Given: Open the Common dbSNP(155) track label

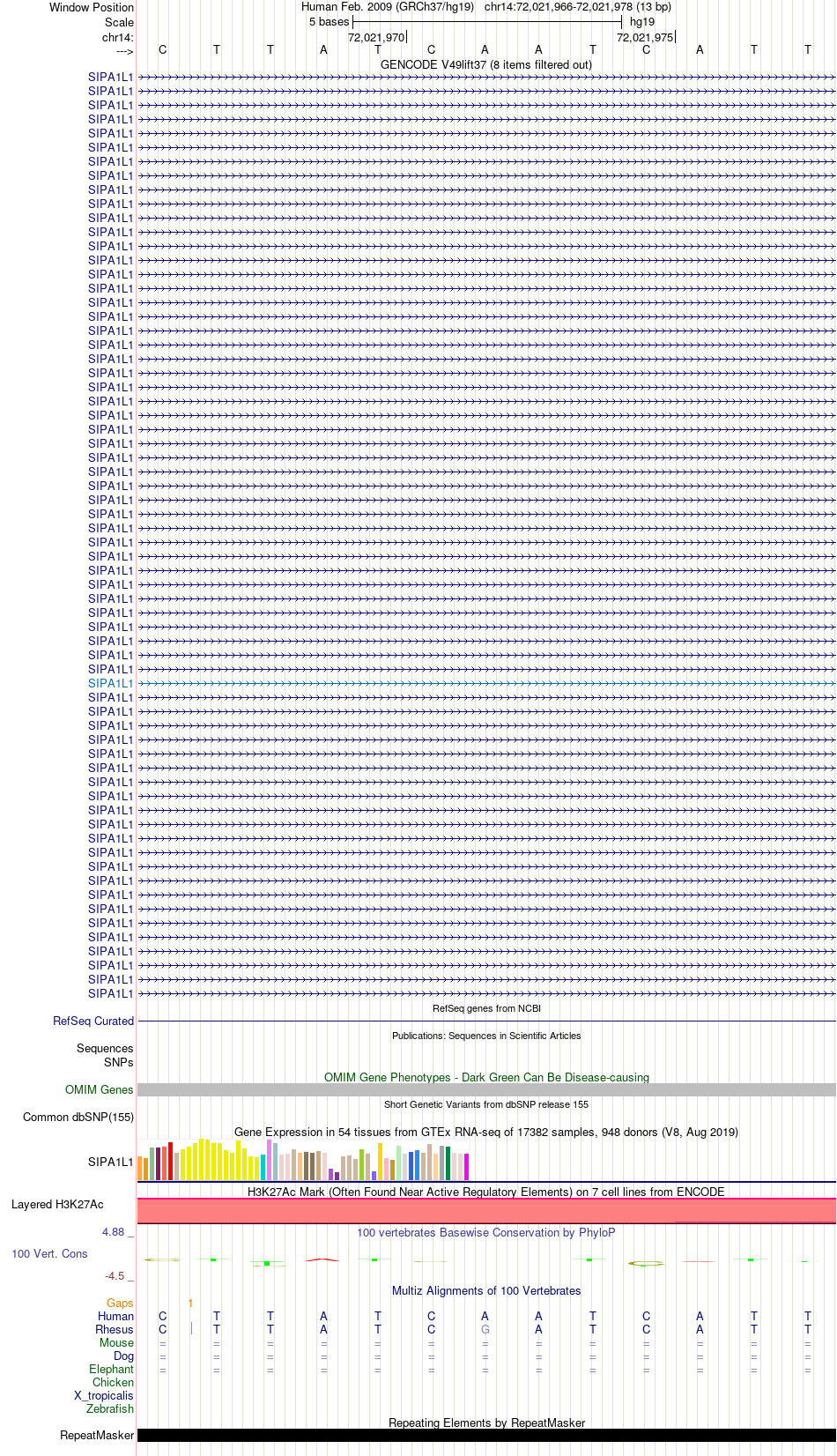Looking at the screenshot, I should coord(78,1117).
